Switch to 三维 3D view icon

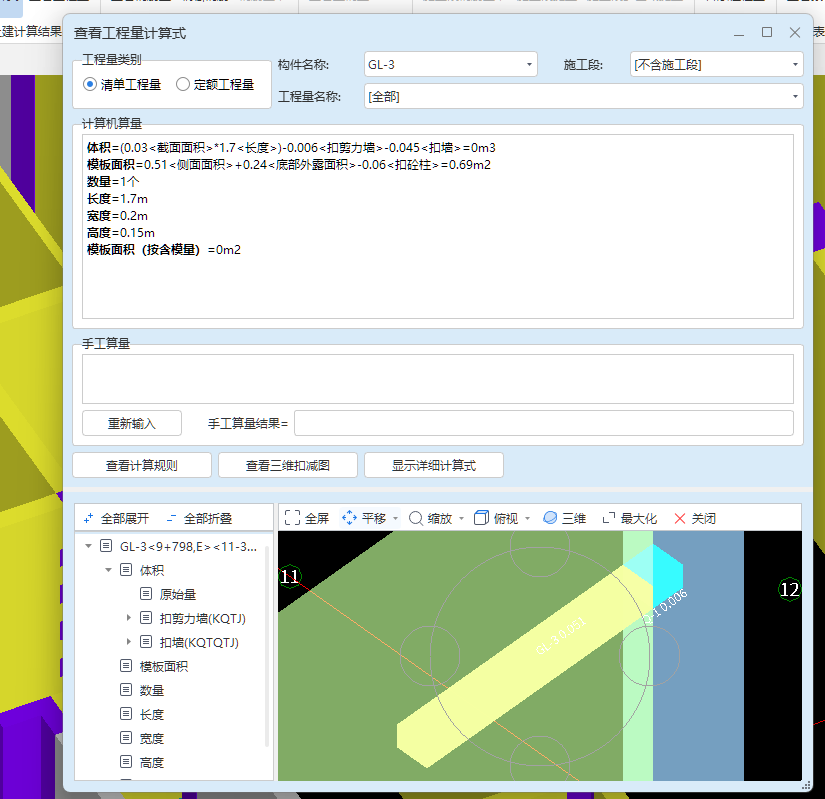pos(550,518)
